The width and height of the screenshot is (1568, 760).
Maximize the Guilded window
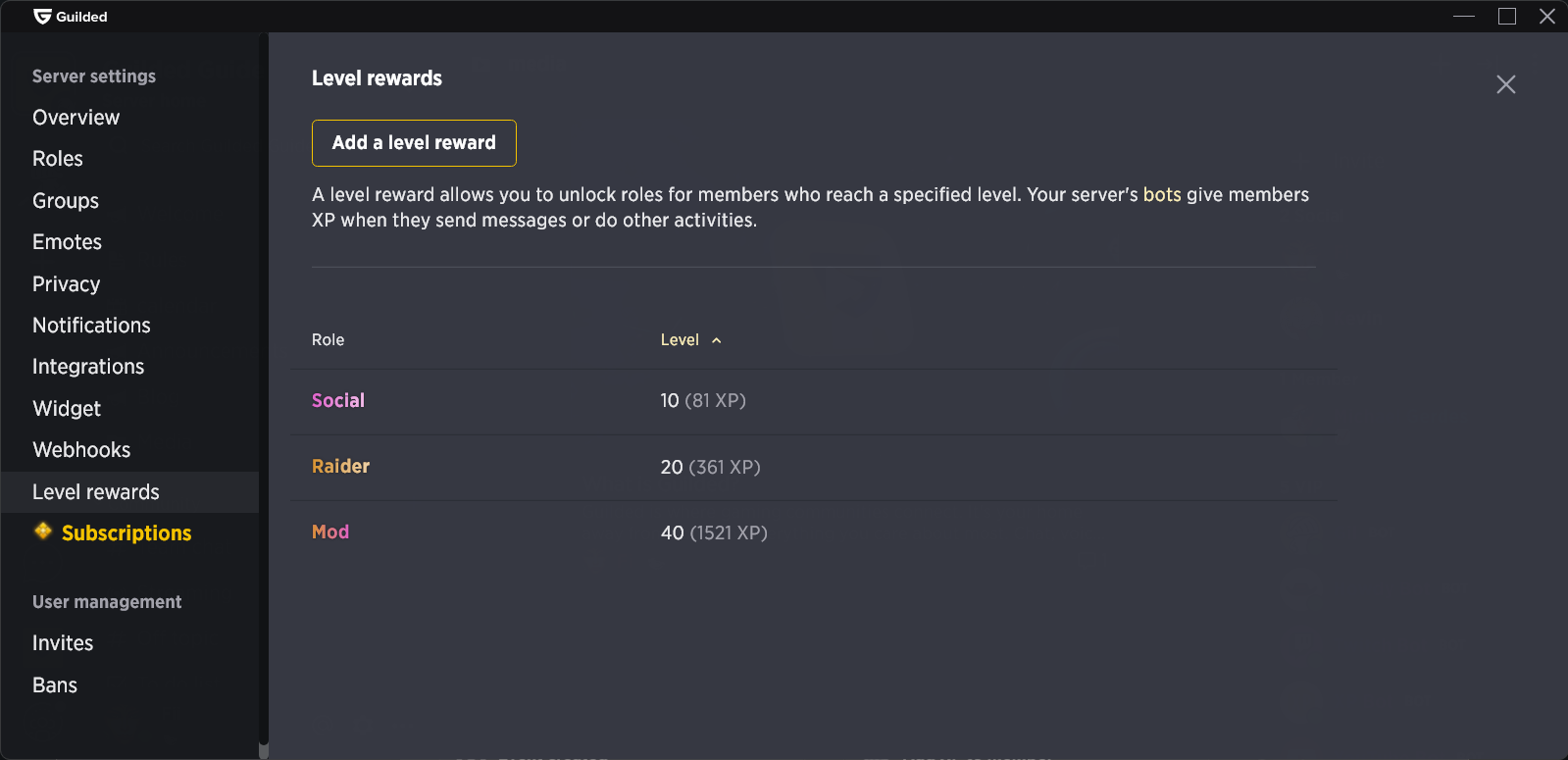1507,17
